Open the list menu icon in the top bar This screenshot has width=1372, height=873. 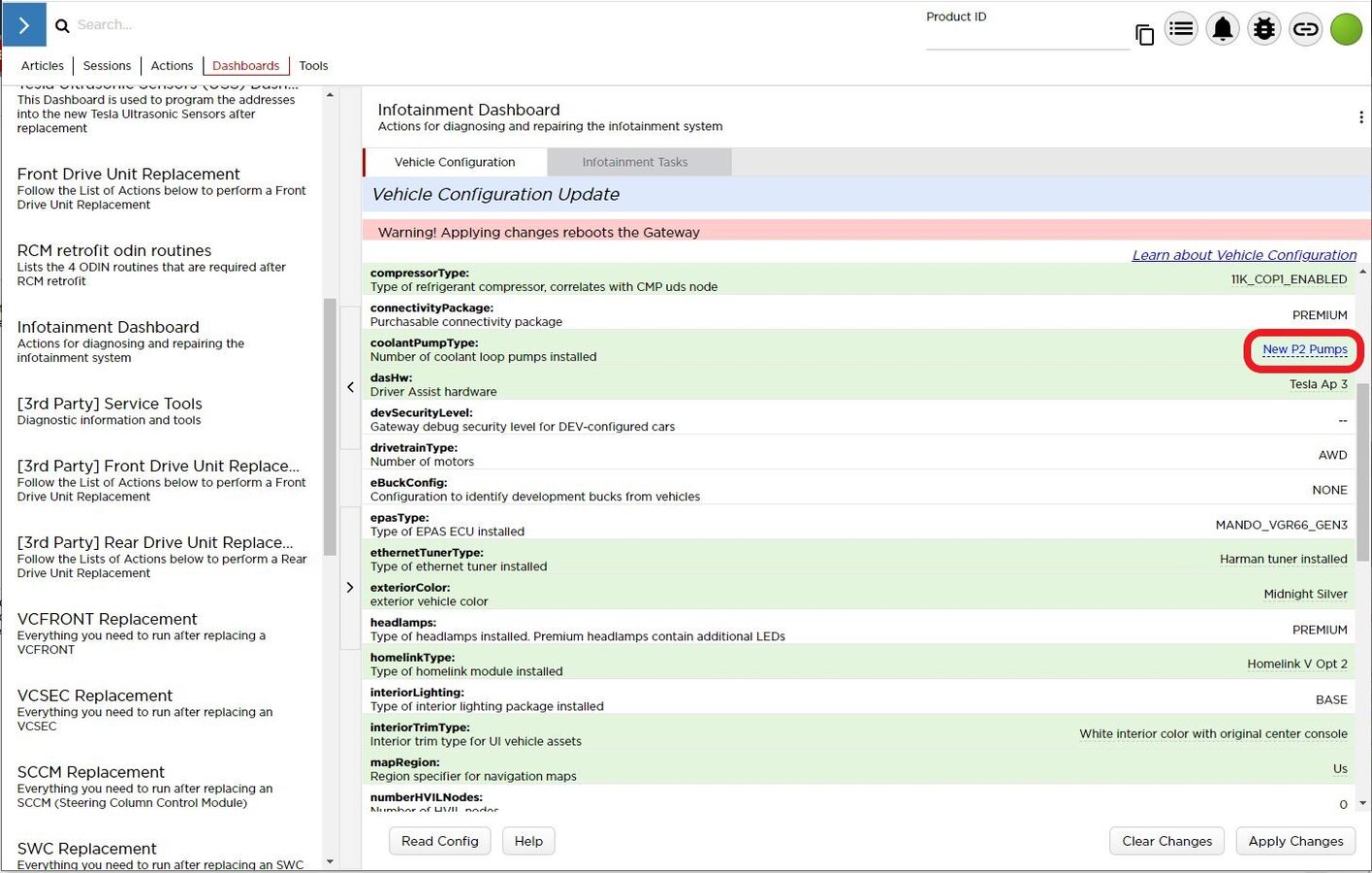[x=1181, y=29]
